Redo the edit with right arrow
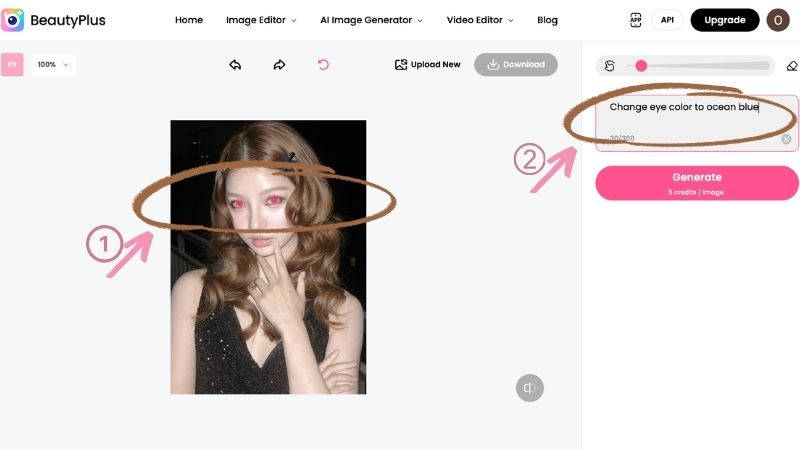This screenshot has width=800, height=450. 279,65
